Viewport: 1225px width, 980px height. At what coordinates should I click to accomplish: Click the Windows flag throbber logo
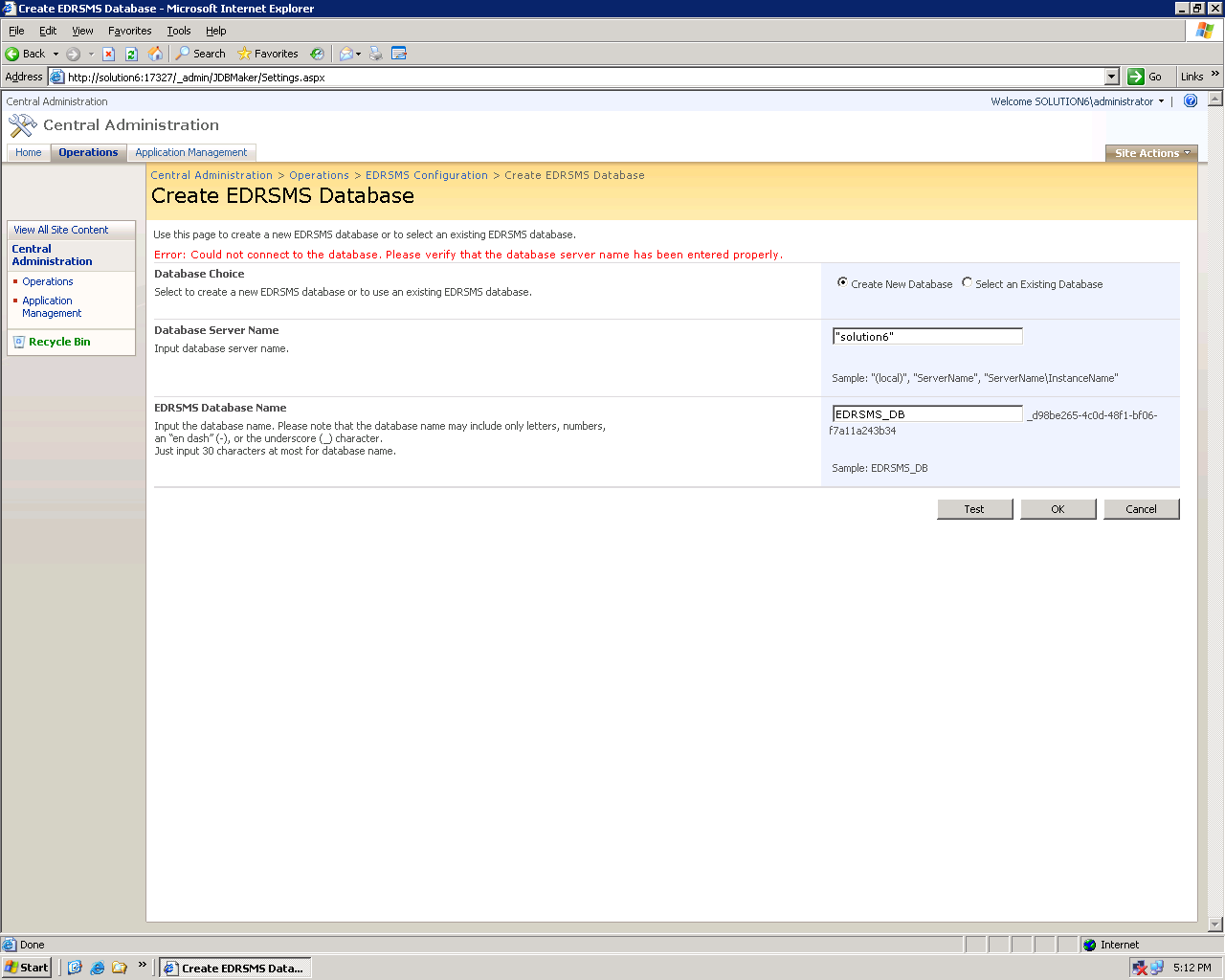pos(1204,31)
